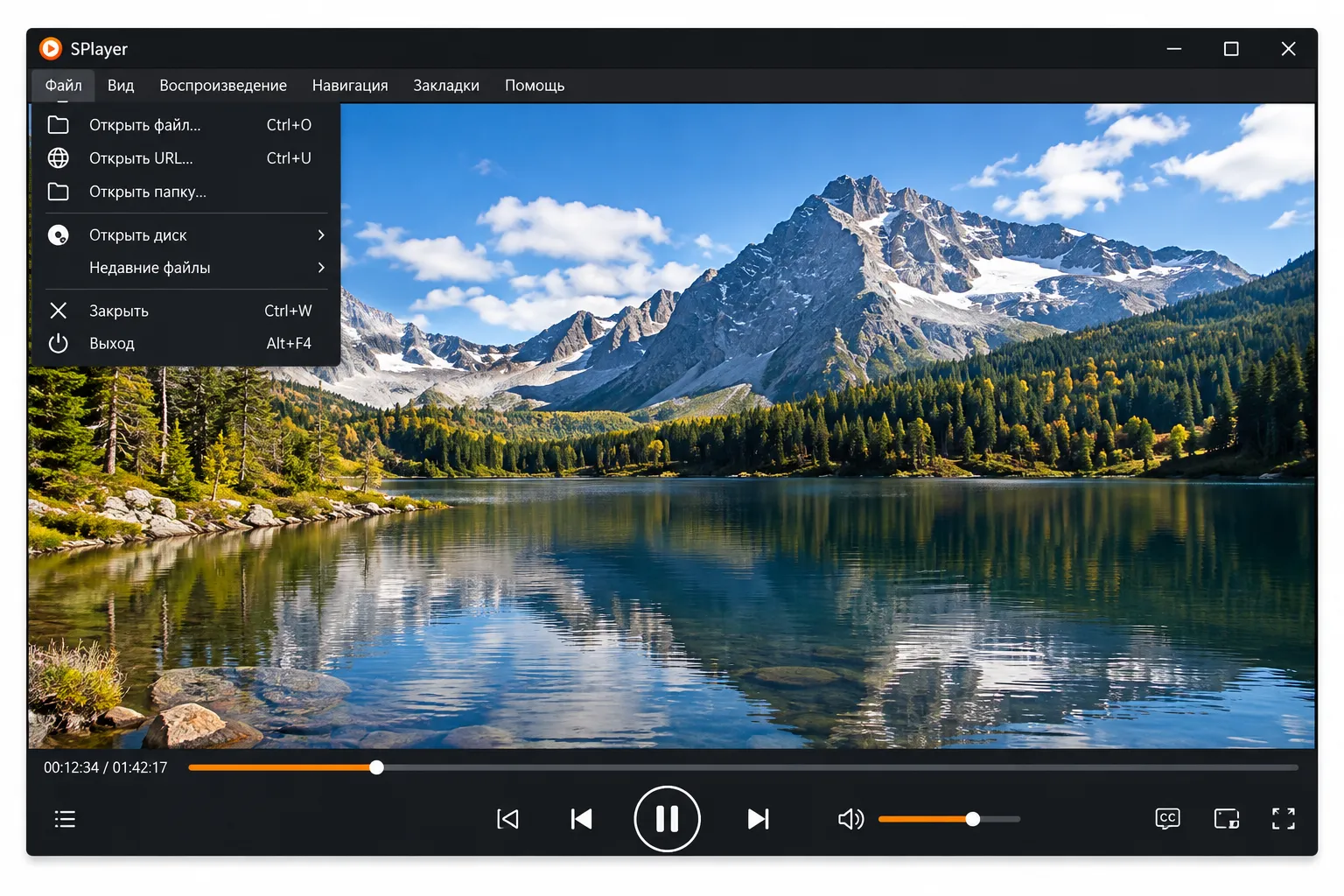The height and width of the screenshot is (896, 1344).
Task: Skip to next track
Action: pos(759,819)
